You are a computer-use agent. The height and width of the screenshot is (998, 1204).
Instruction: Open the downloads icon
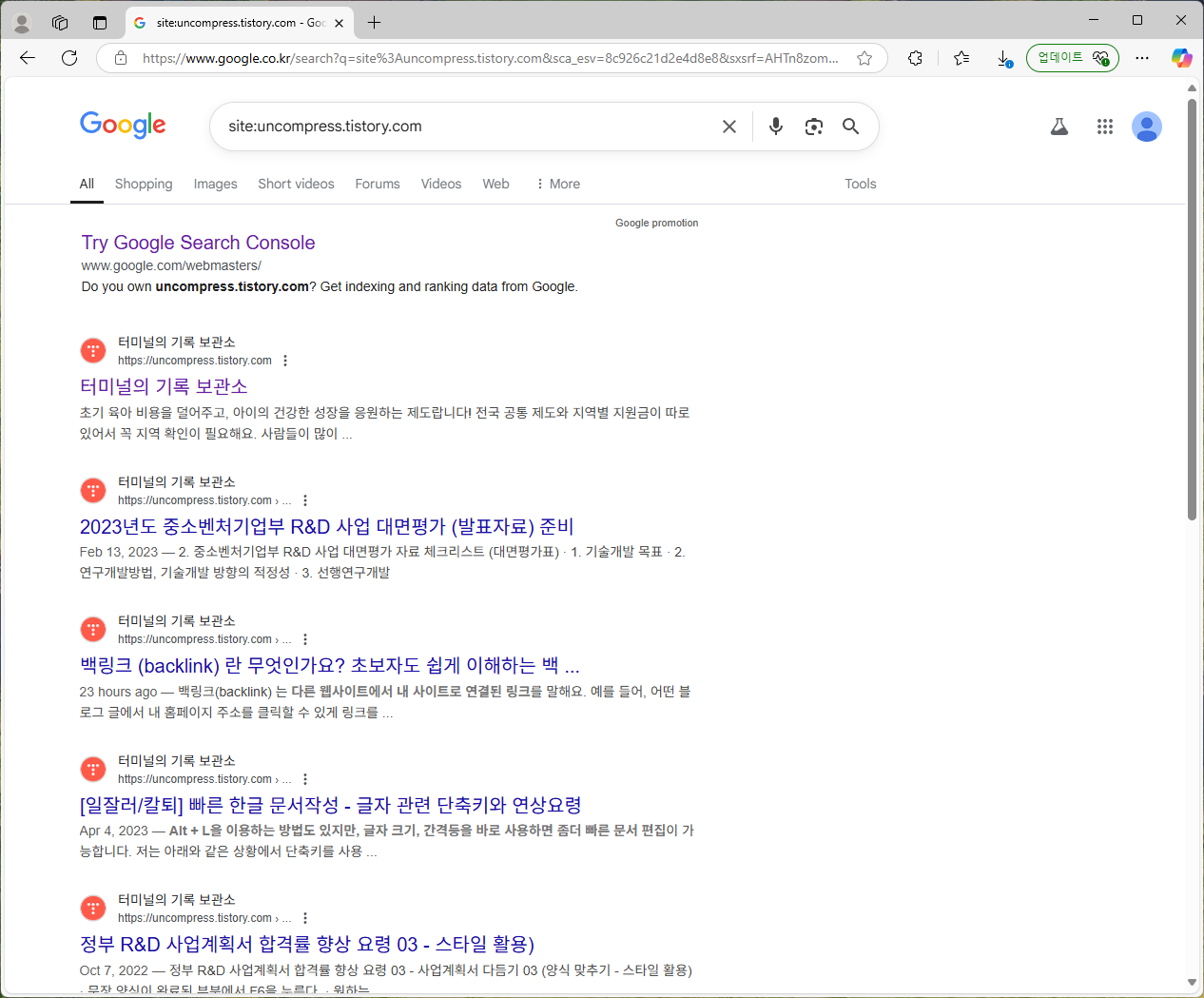pos(1004,58)
